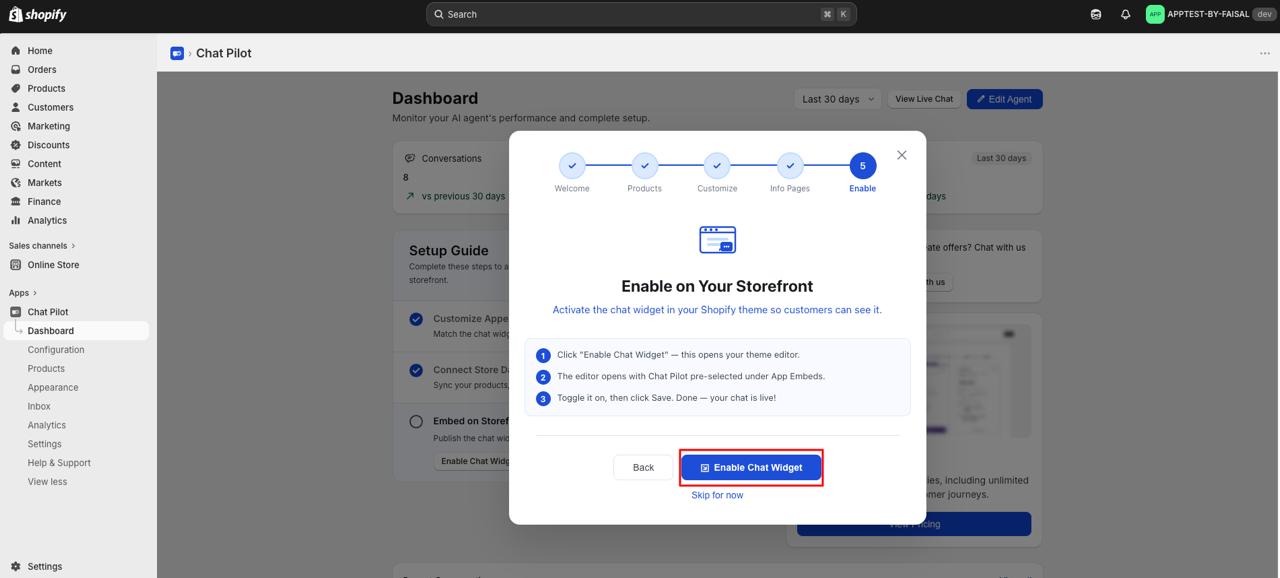Open the APPTEST-BY-FAISAL store account menu
Image resolution: width=1280 pixels, height=578 pixels.
[x=1210, y=14]
